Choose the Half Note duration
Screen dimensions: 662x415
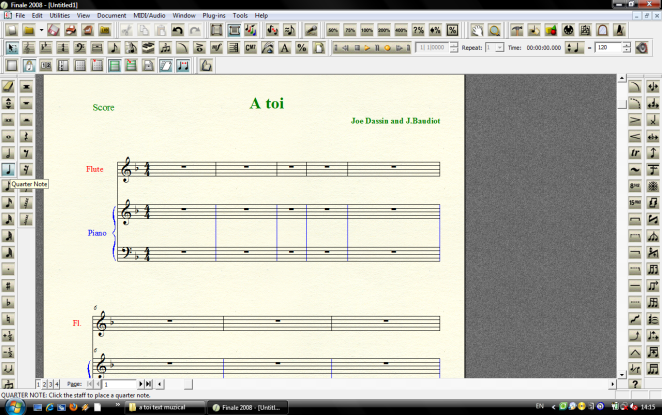click(8, 153)
